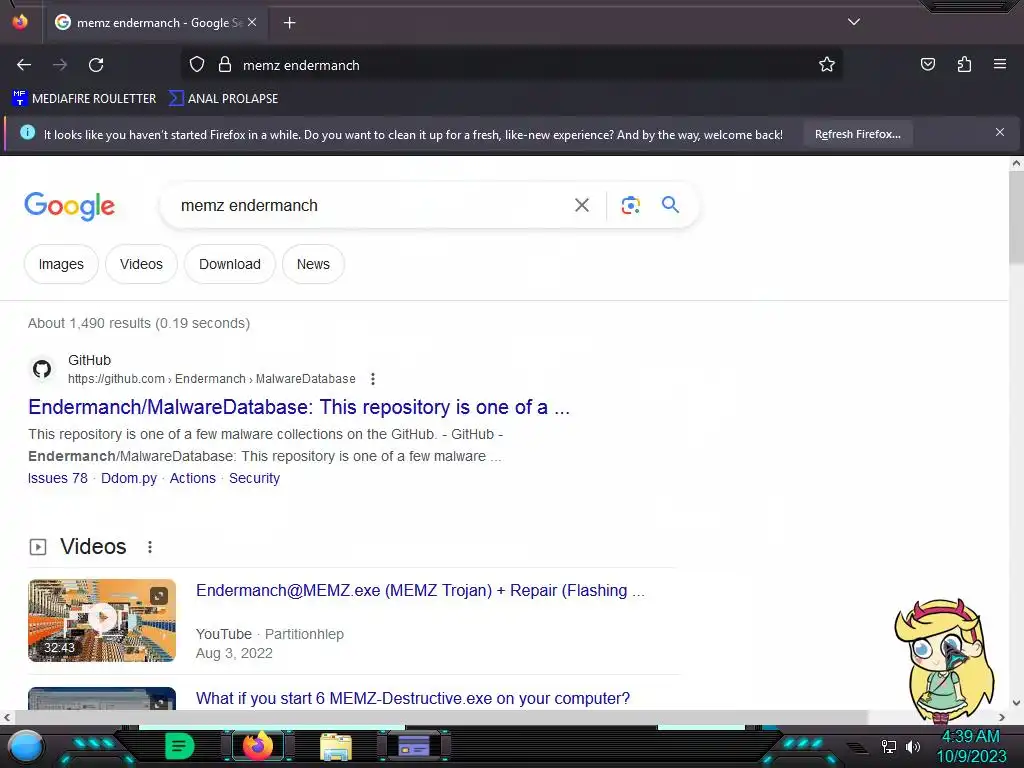Screen dimensions: 1024x768
Task: Click the Refresh Firefox button
Action: click(x=857, y=134)
